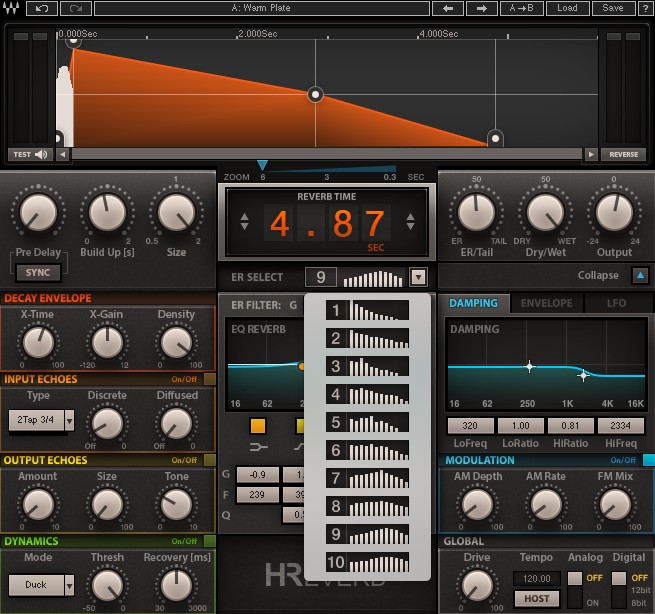This screenshot has height=614, width=655.
Task: Click the left scroll arrow under the decay graph
Action: [x=62, y=155]
